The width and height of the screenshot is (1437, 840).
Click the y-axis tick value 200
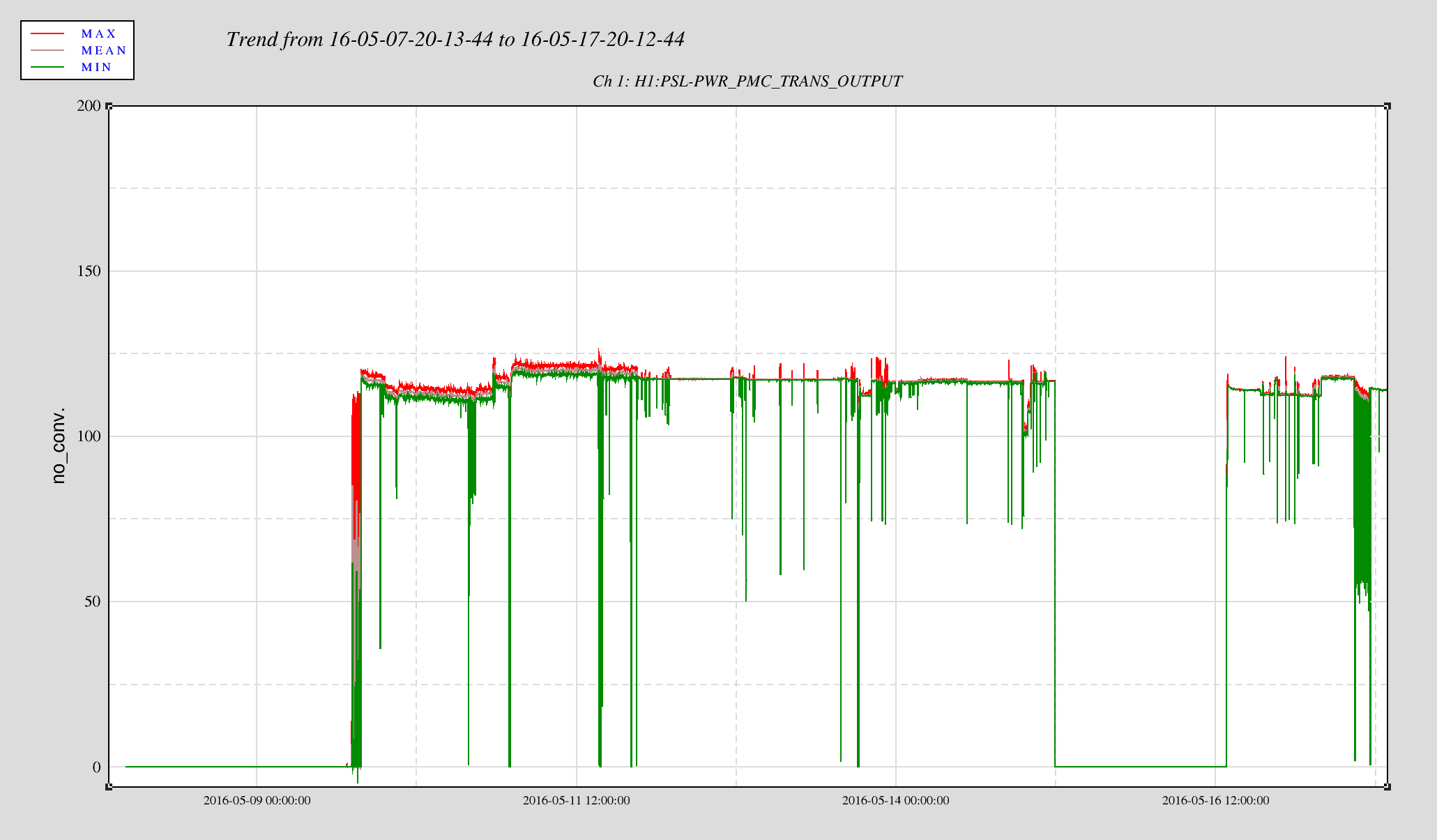click(89, 106)
